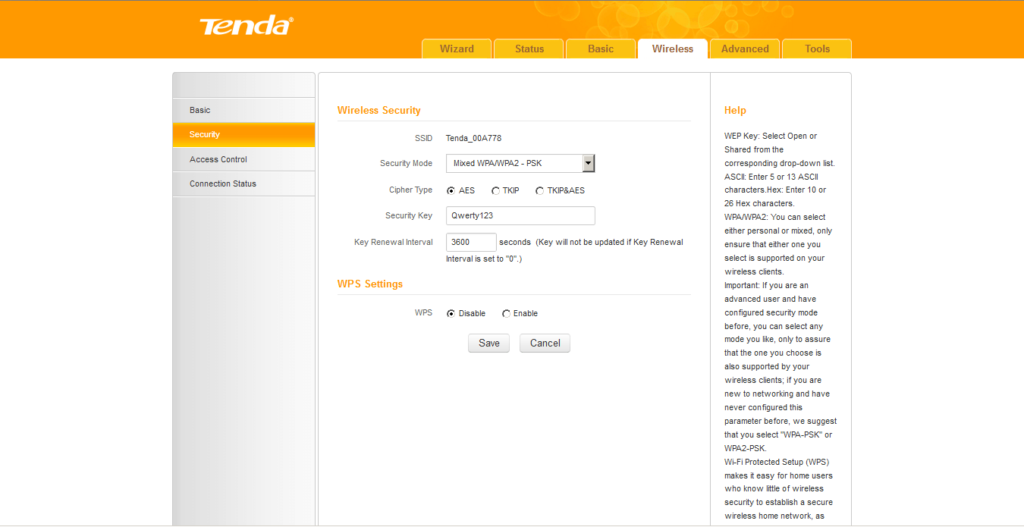
Task: Choose the TKIP cipher type
Action: (x=495, y=190)
